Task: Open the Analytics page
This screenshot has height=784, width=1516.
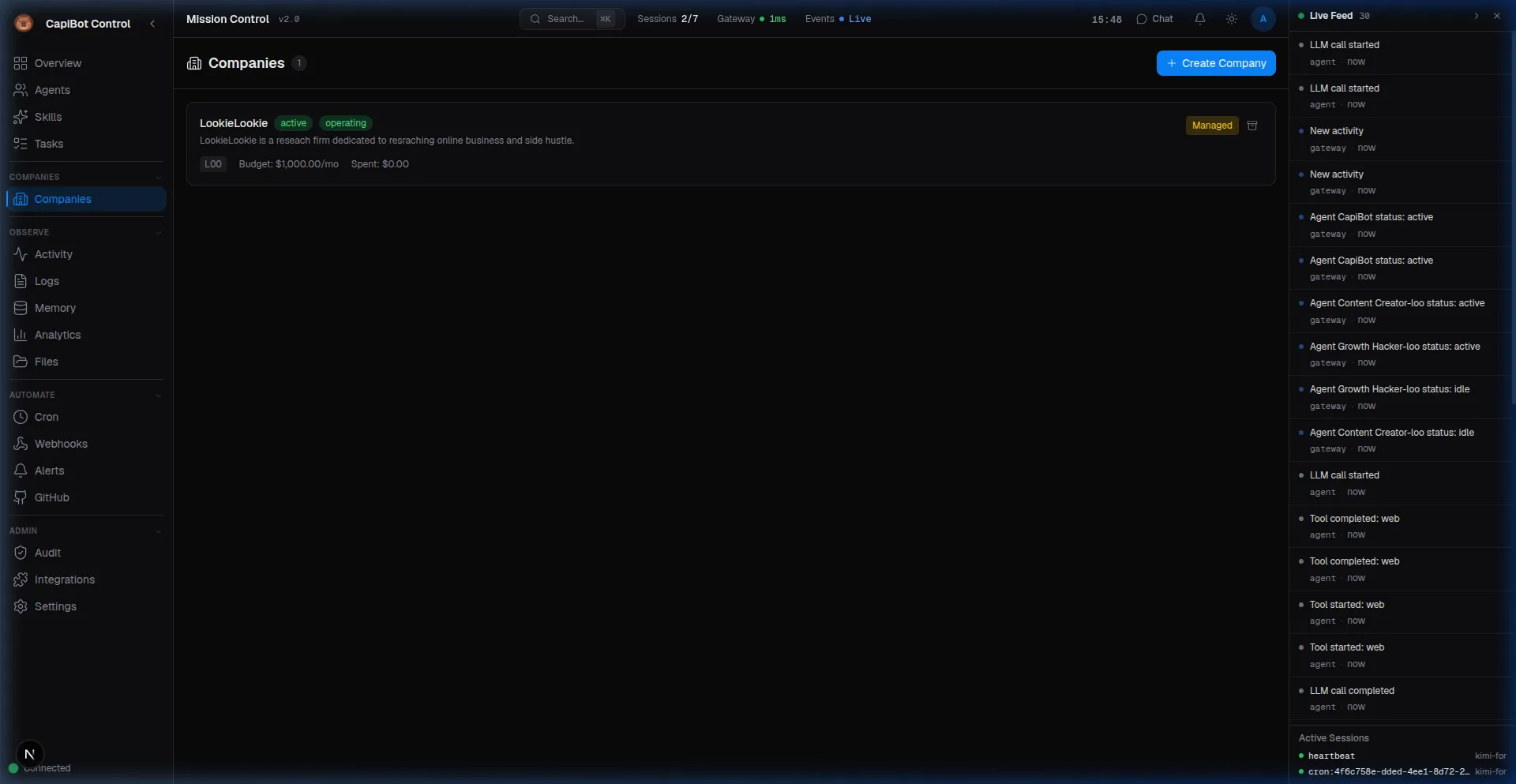Action: (58, 335)
